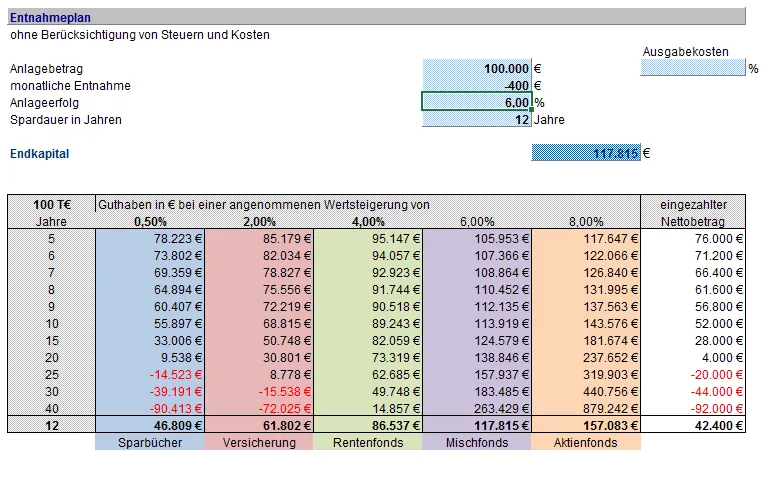This screenshot has height=477, width=764.
Task: Select negative value -14.523 € in row 25
Action: click(x=150, y=375)
